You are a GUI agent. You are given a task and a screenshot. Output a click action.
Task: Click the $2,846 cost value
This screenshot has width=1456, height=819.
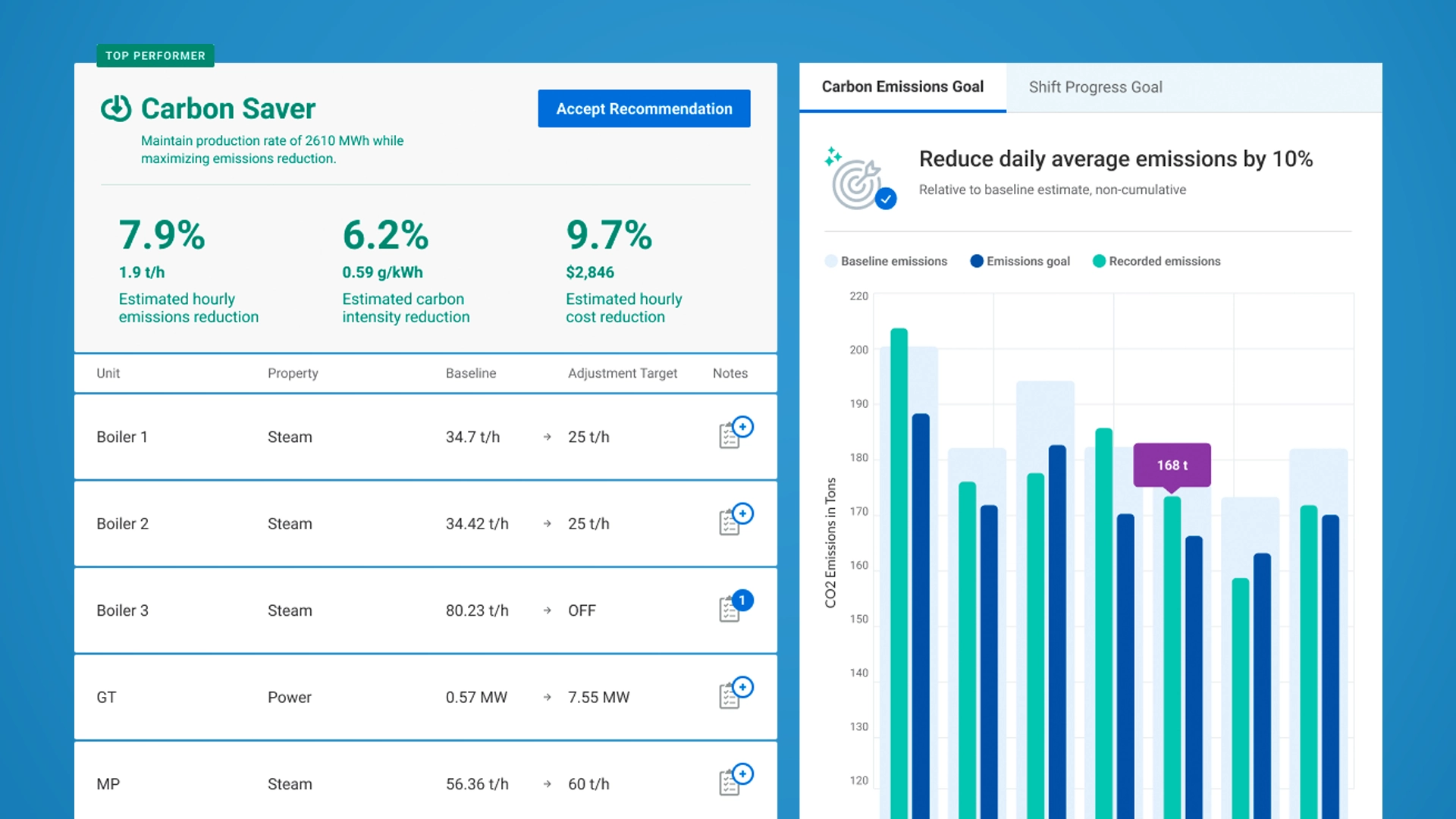point(590,272)
